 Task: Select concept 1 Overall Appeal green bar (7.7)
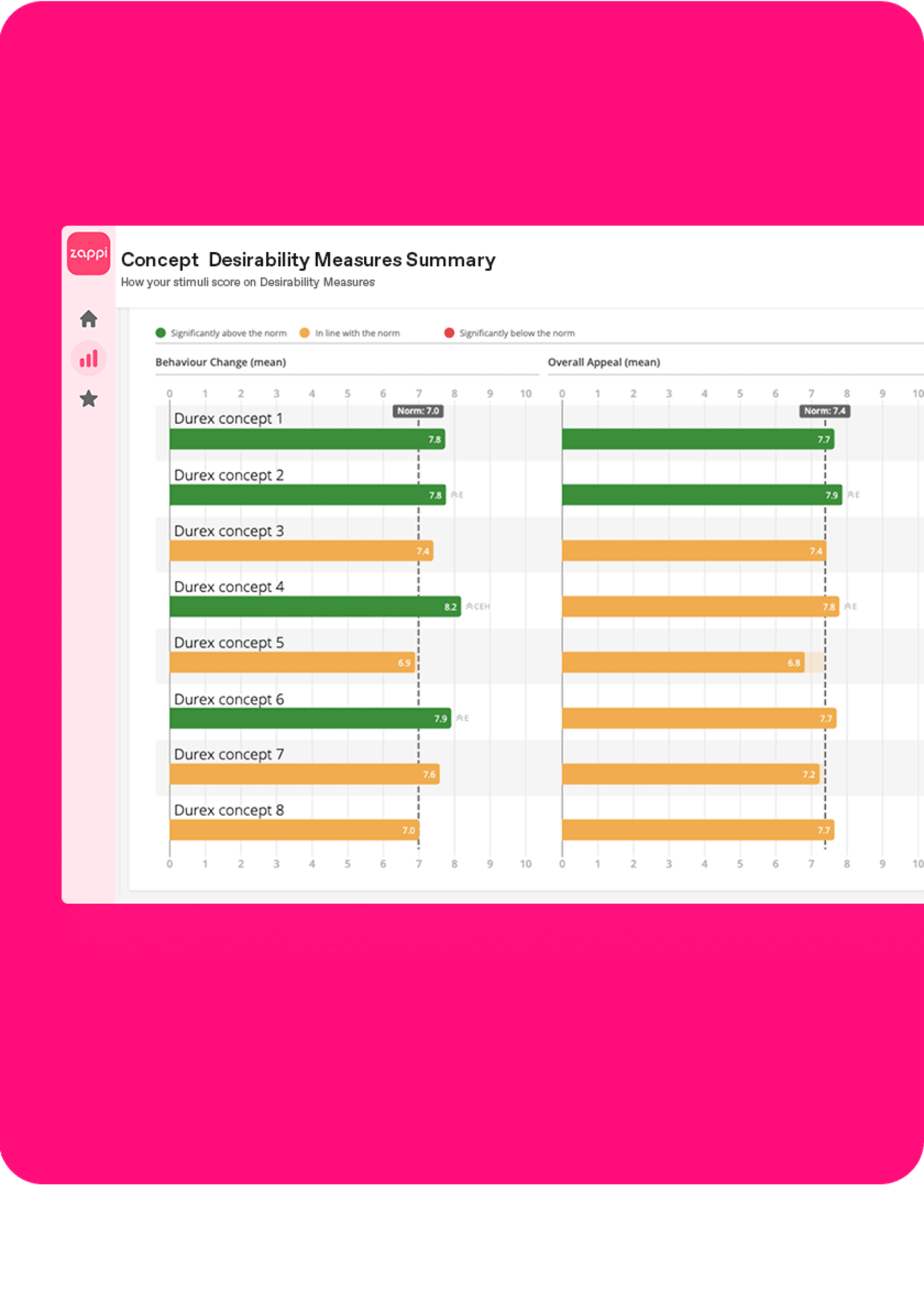698,440
